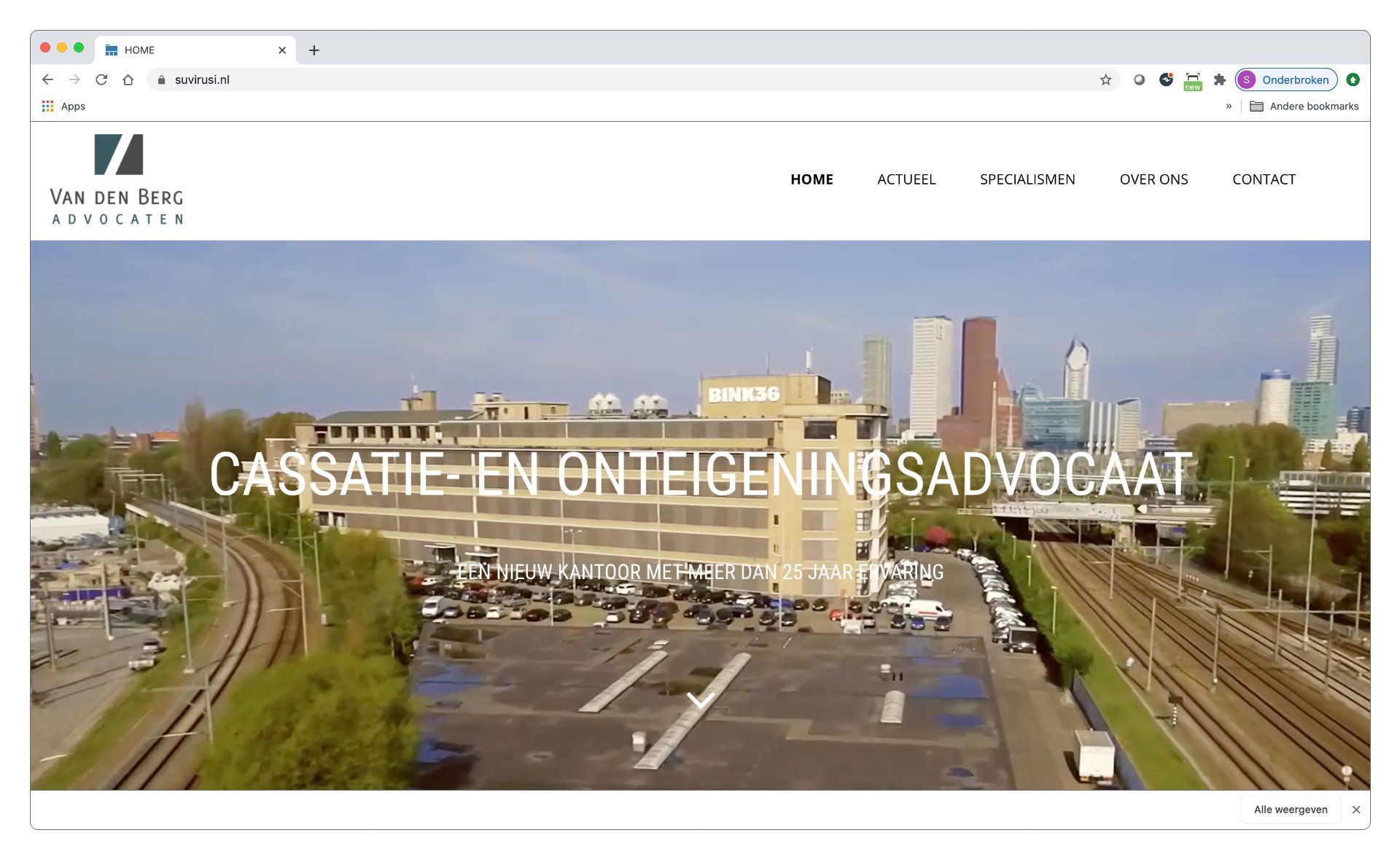This screenshot has width=1400, height=865.
Task: Click the Alle weergeven button
Action: click(1290, 810)
